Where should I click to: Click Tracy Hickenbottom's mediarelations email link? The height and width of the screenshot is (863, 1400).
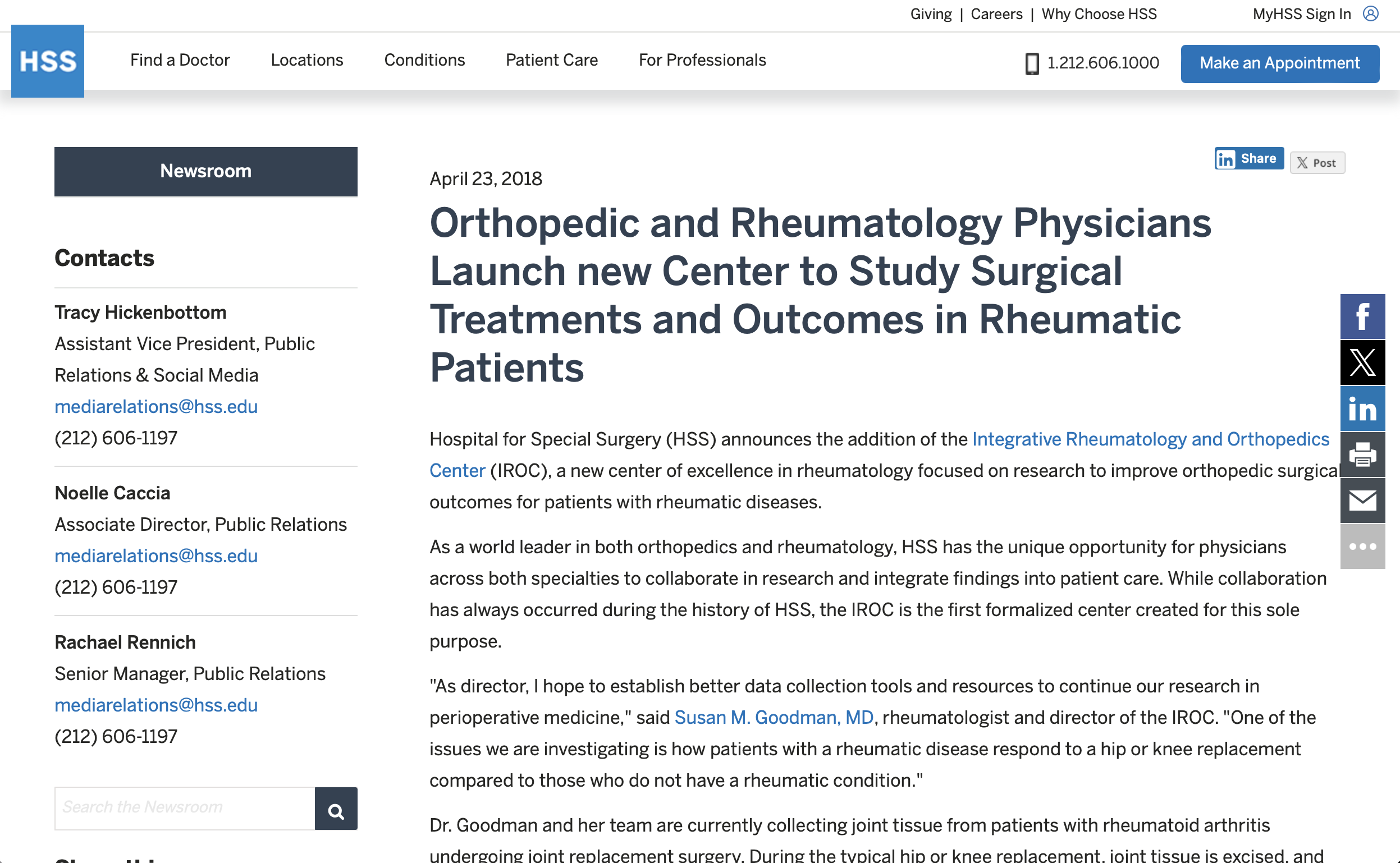point(156,406)
